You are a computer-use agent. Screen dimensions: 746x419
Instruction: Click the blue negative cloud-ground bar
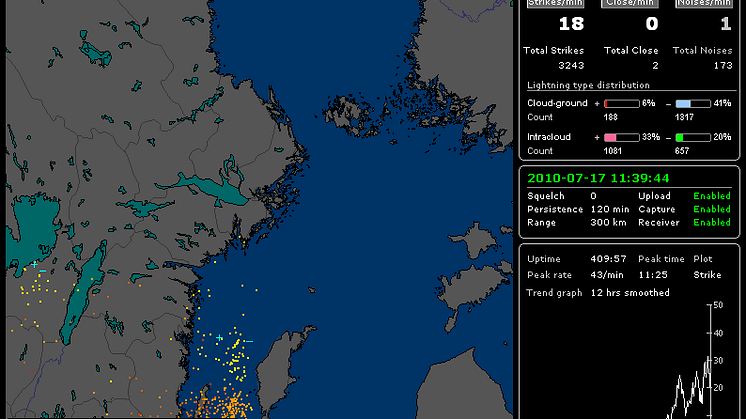click(692, 103)
